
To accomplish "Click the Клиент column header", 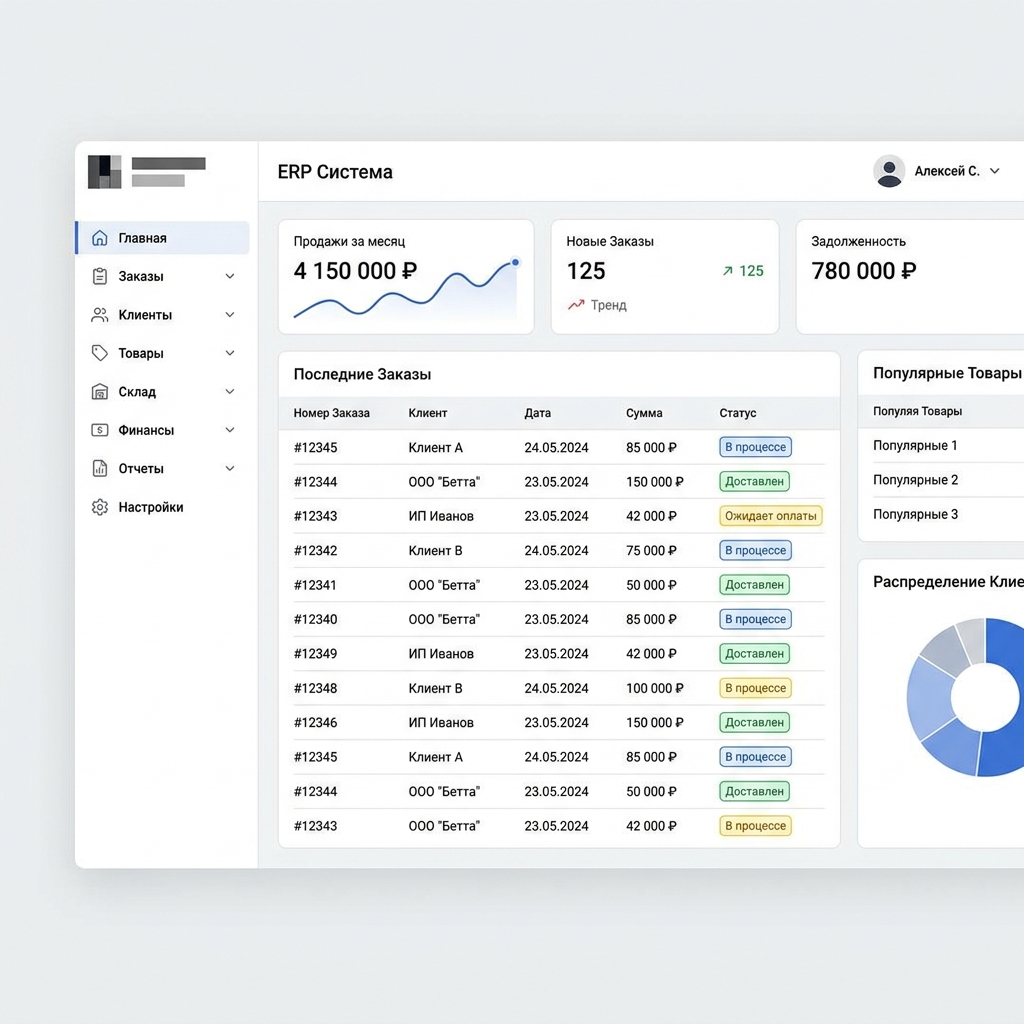I will pos(428,413).
